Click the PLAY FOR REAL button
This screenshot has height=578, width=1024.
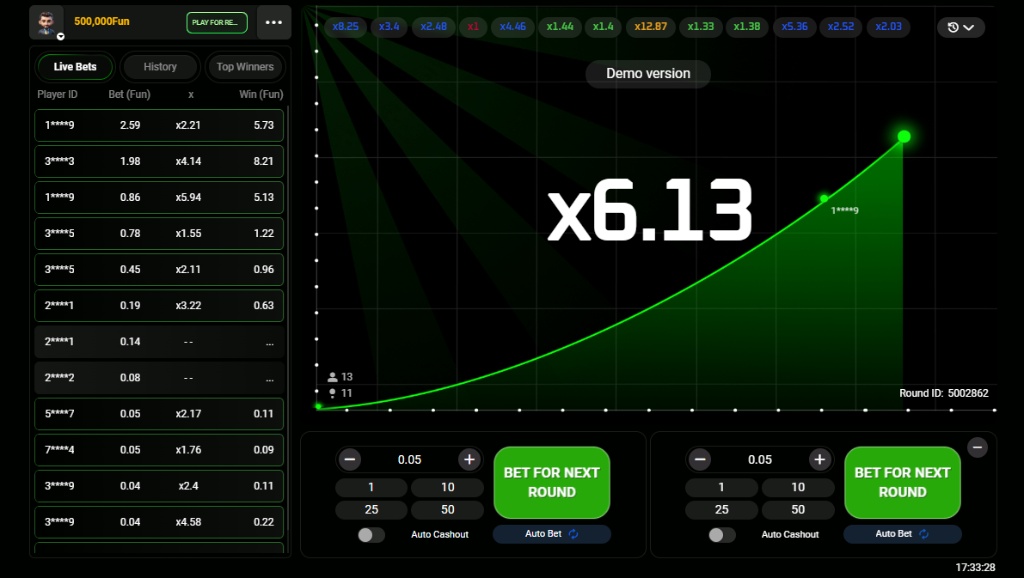[x=216, y=22]
